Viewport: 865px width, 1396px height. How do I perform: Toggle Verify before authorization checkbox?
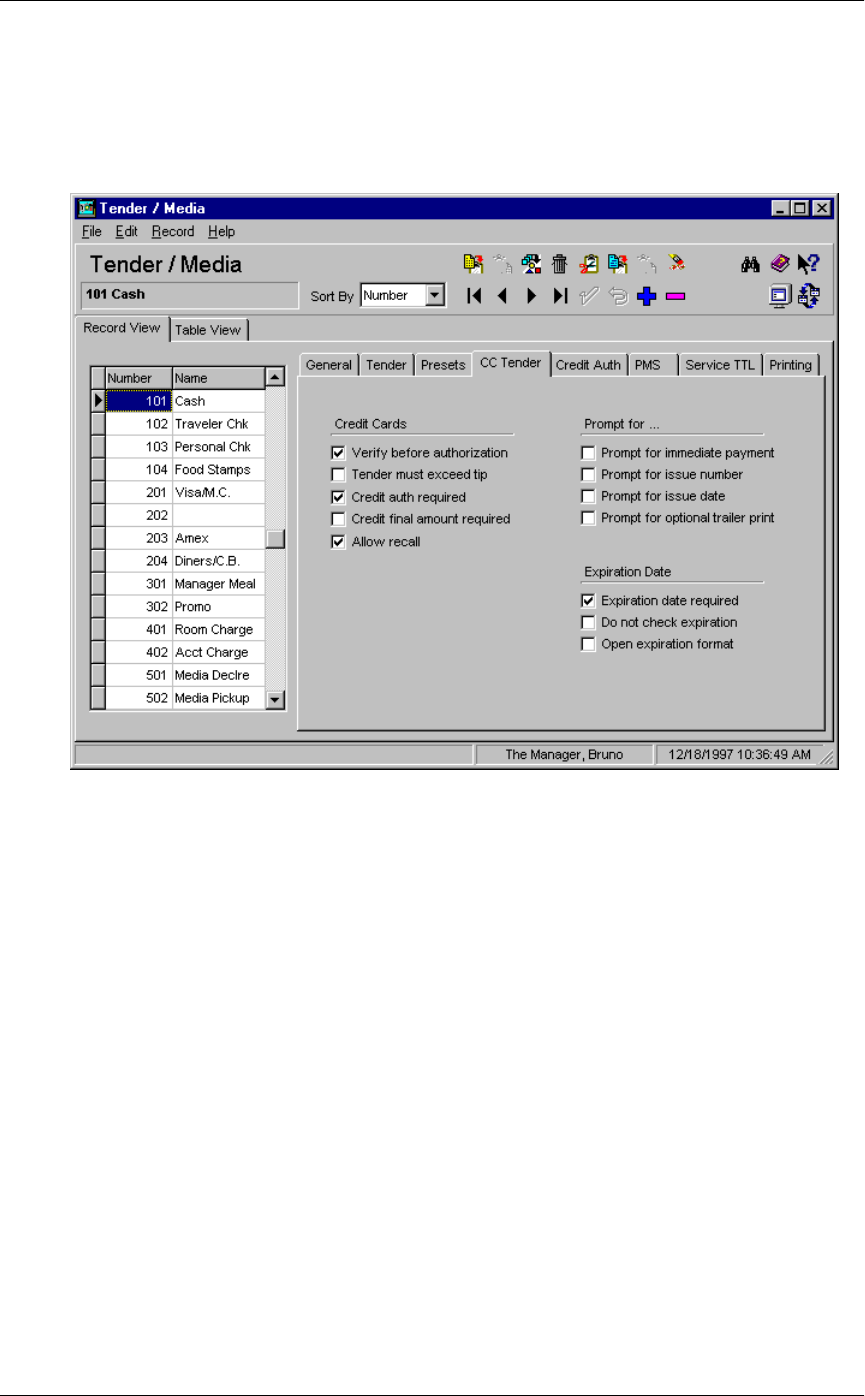click(338, 453)
